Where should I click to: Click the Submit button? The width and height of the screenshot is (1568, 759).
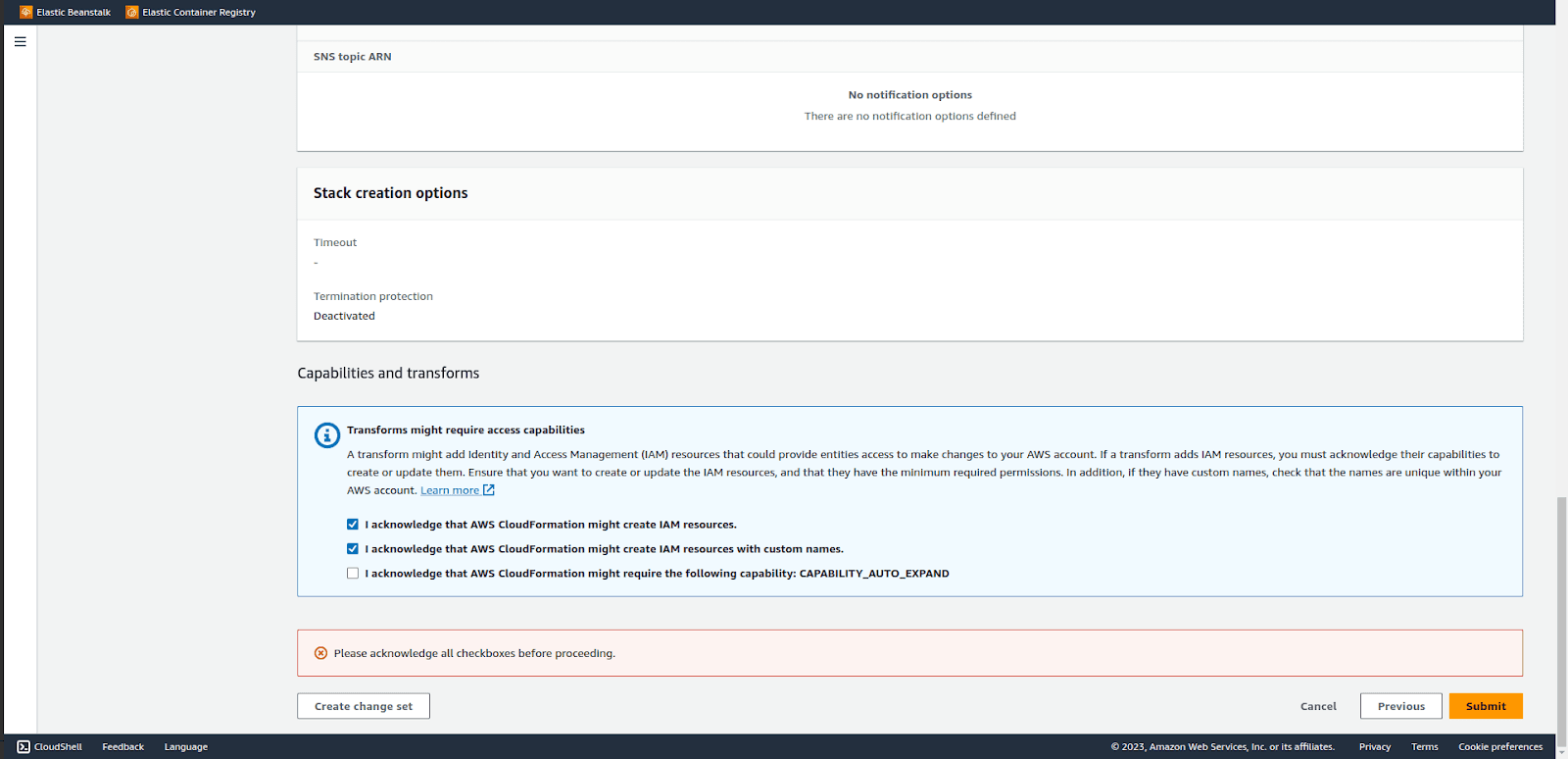[x=1486, y=706]
